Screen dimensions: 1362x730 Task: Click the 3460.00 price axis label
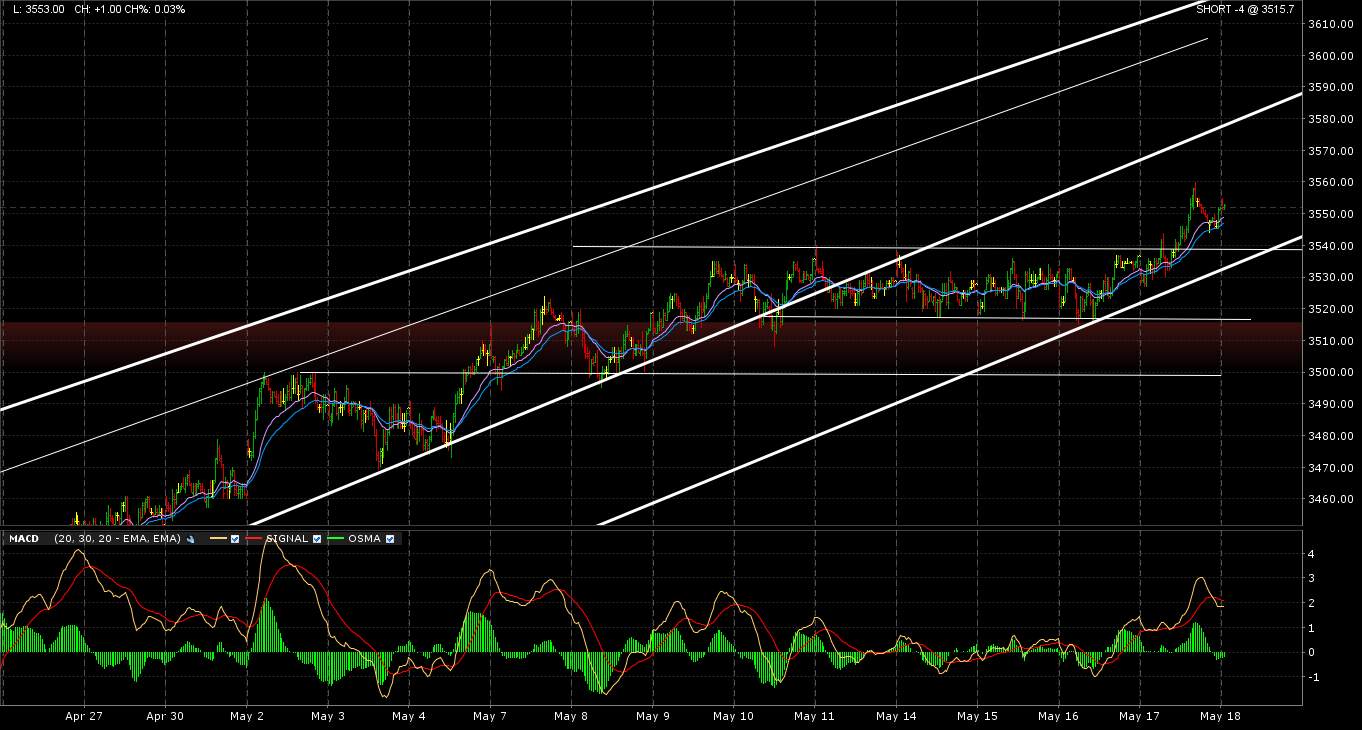tap(1331, 499)
